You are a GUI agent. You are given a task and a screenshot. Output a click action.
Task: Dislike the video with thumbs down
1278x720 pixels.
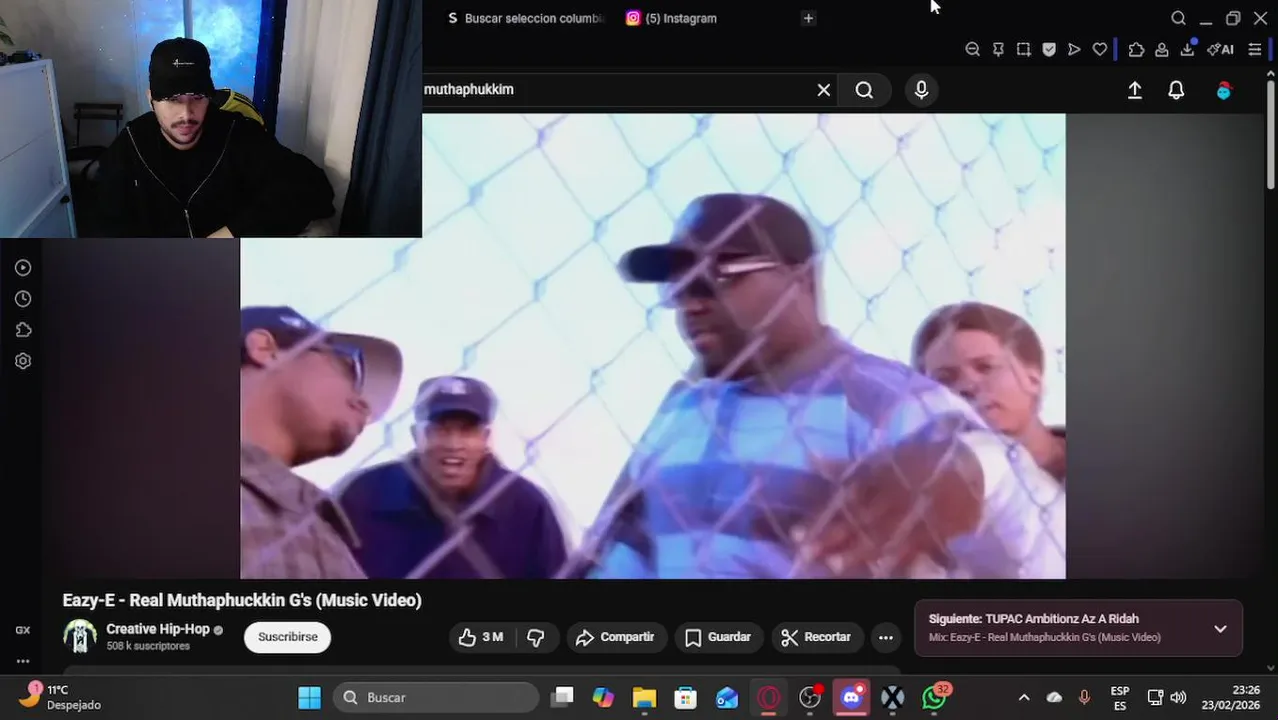click(x=536, y=637)
